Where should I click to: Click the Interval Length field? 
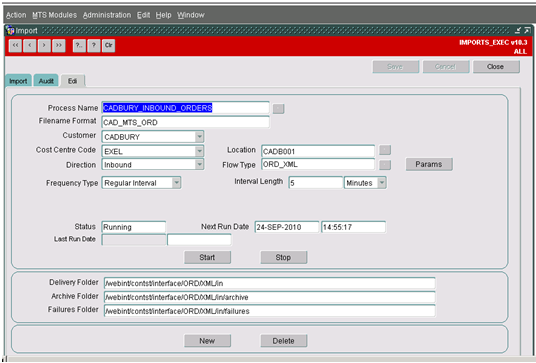(316, 183)
